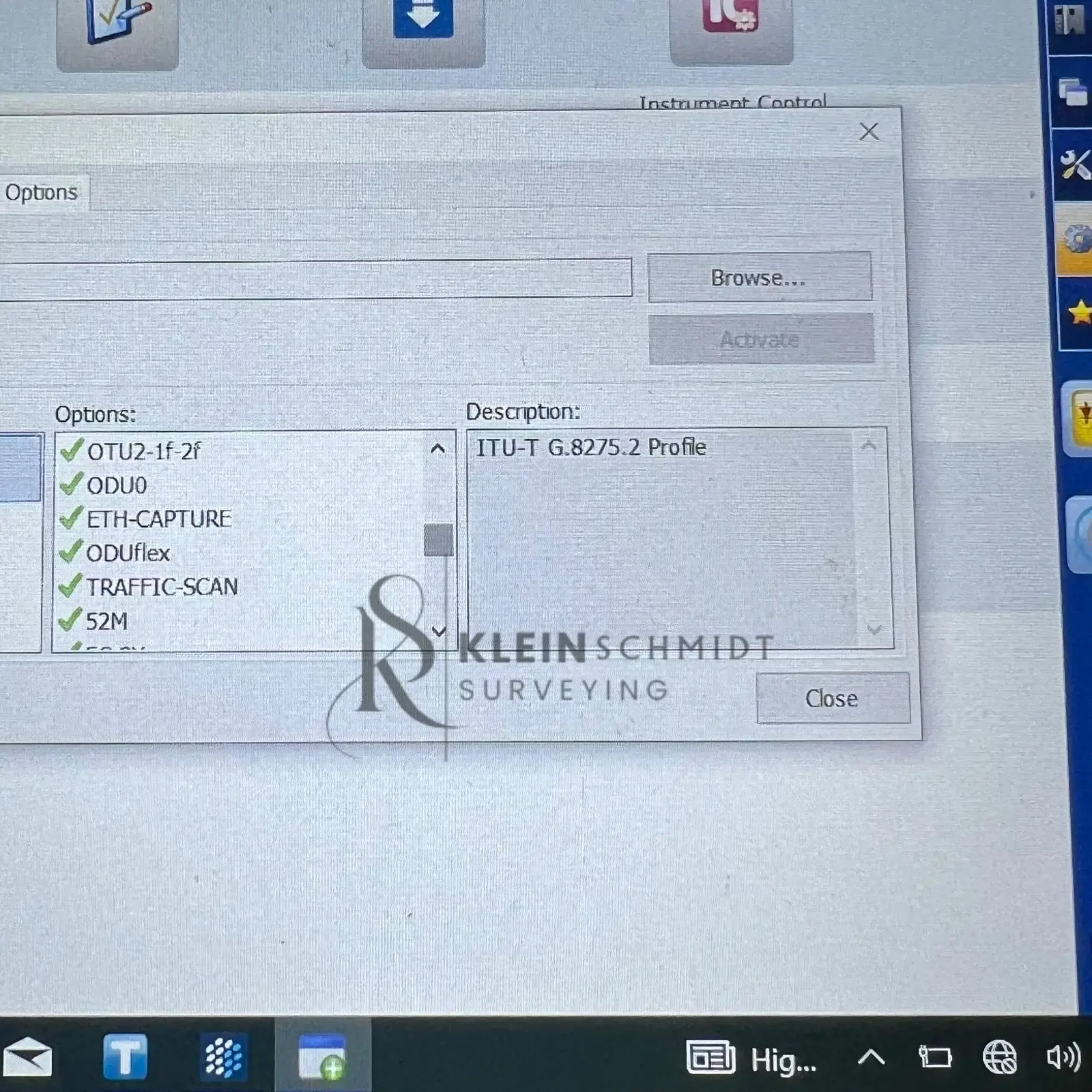
Task: Open the Instrument Control icon
Action: (x=730, y=27)
